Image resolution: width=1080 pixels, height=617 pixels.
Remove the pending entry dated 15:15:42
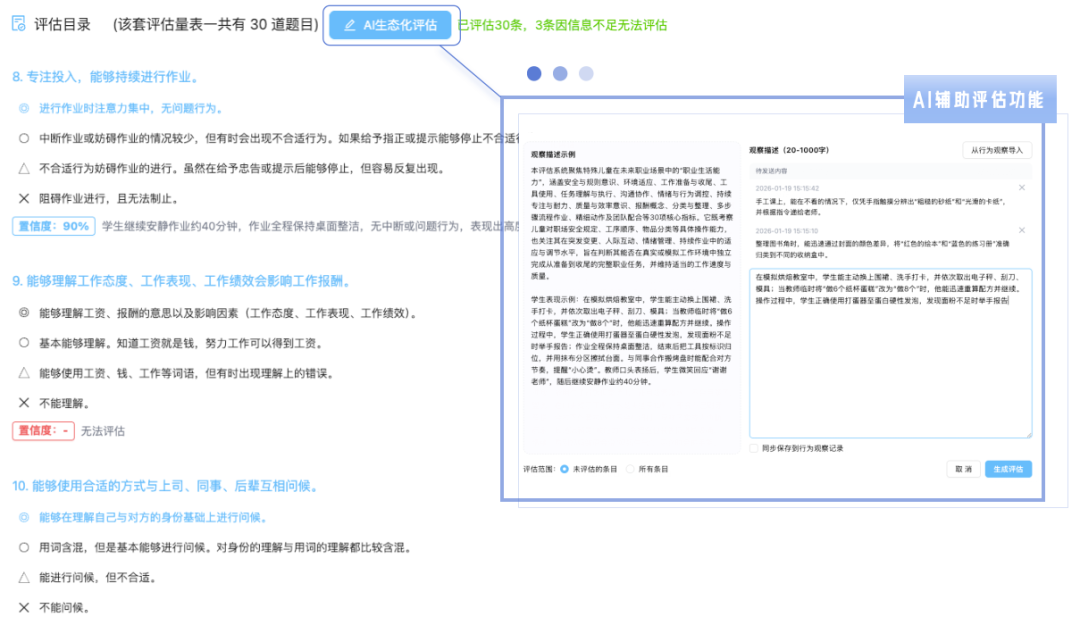pos(1021,187)
